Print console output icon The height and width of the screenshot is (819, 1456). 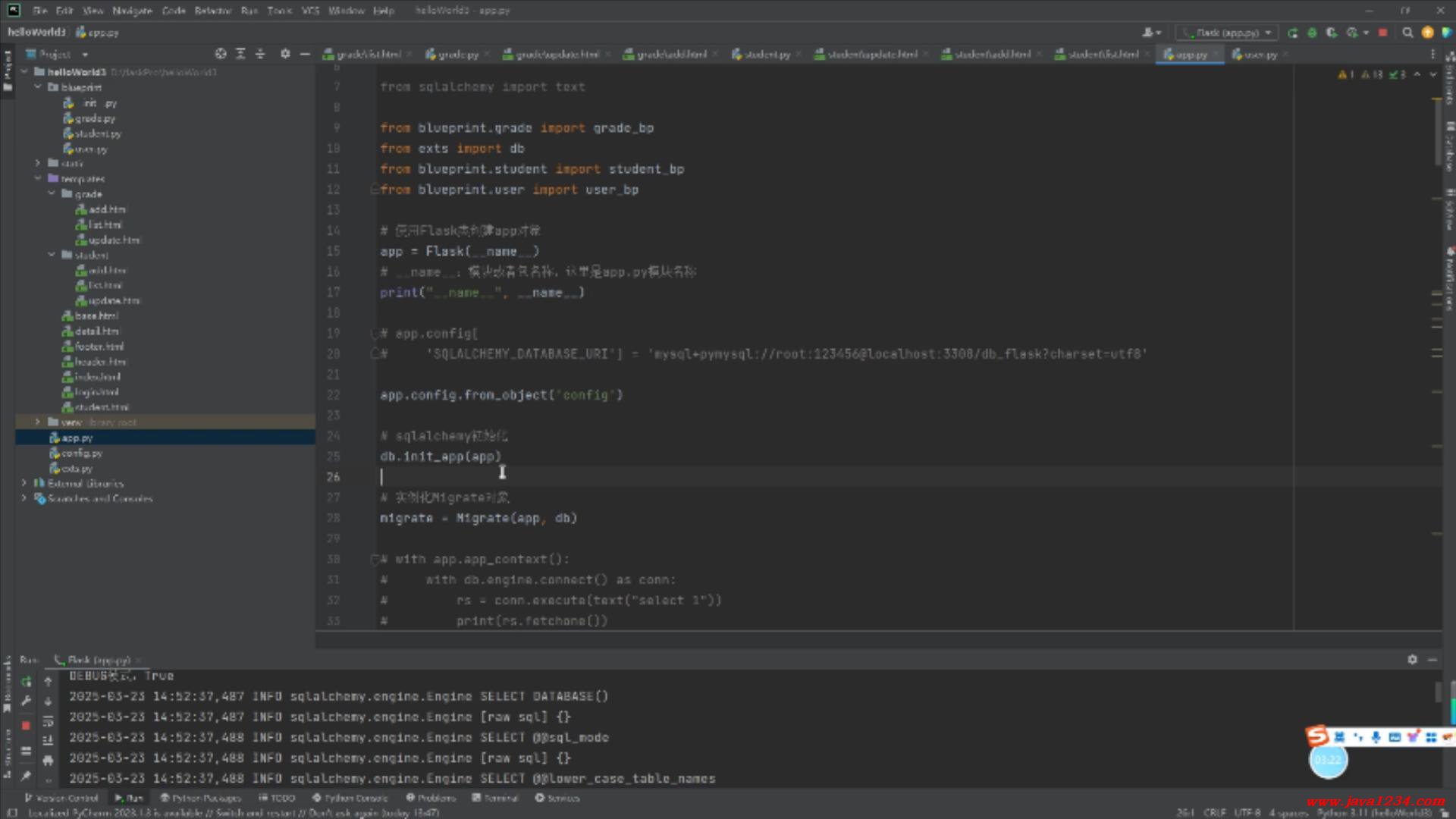pyautogui.click(x=48, y=760)
